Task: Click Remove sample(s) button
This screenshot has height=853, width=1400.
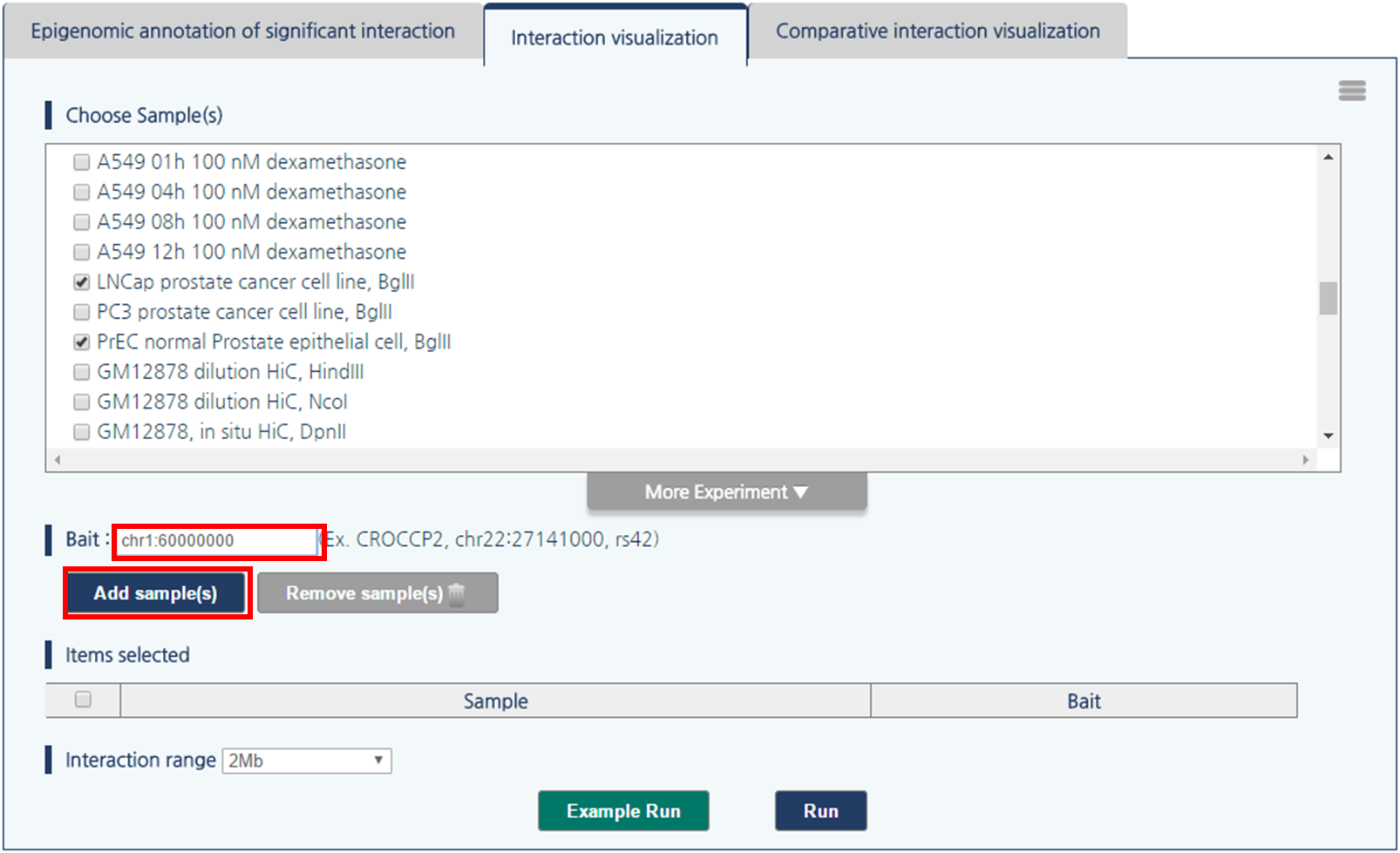Action: [x=377, y=593]
